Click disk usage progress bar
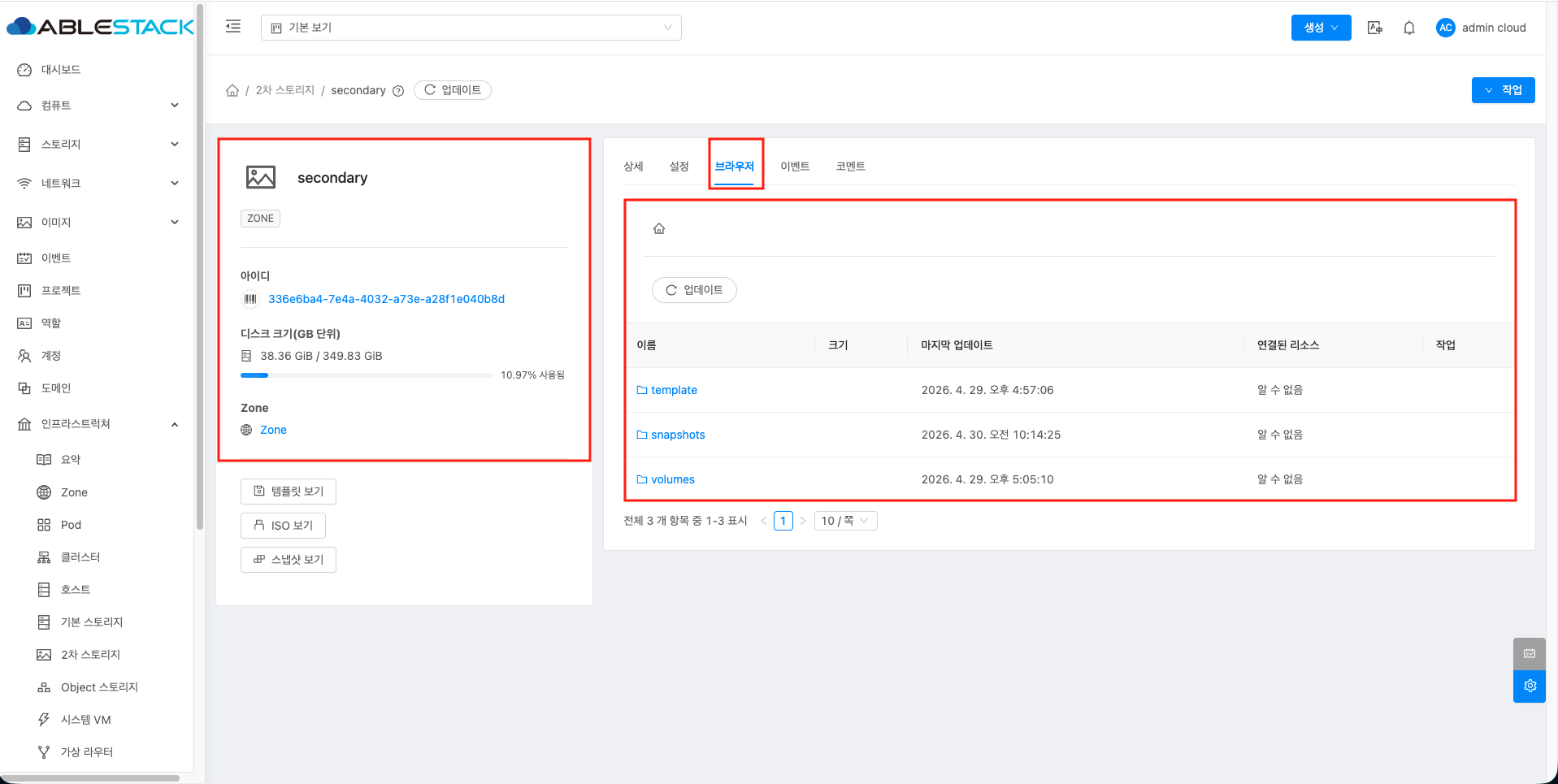 pos(367,375)
